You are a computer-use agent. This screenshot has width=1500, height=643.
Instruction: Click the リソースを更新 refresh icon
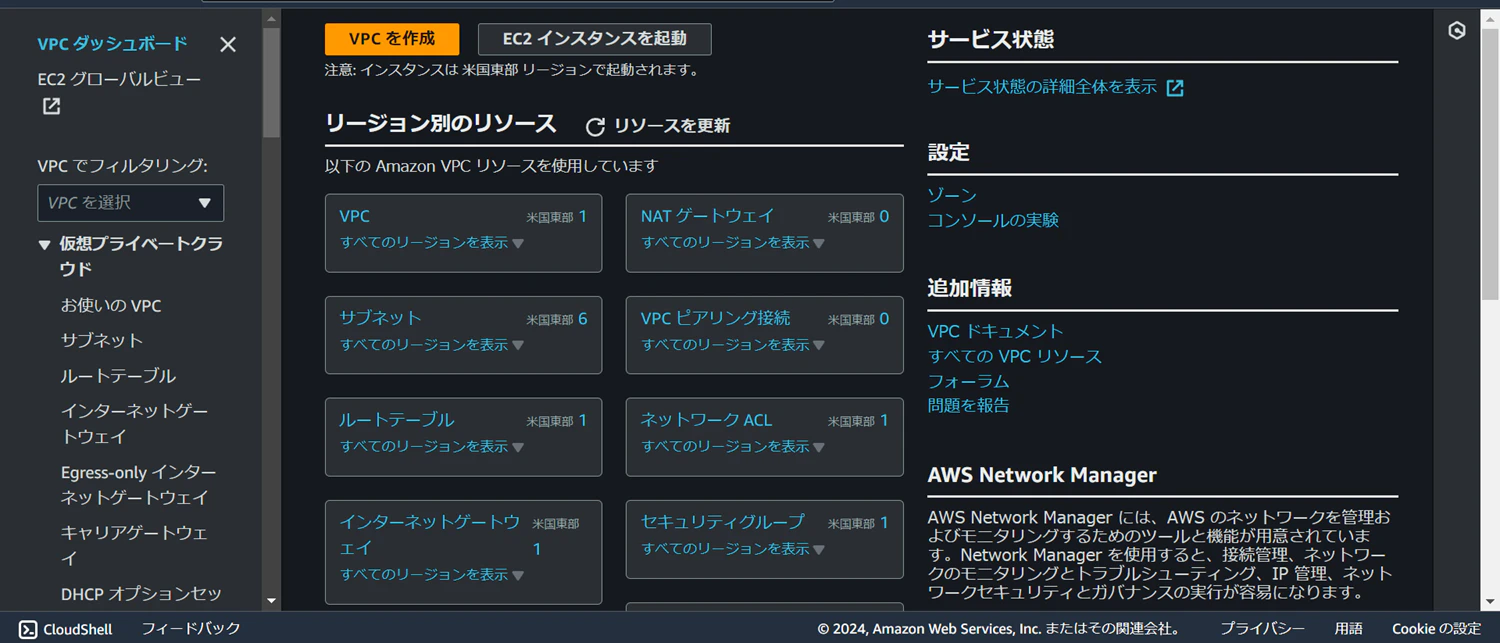[x=595, y=126]
